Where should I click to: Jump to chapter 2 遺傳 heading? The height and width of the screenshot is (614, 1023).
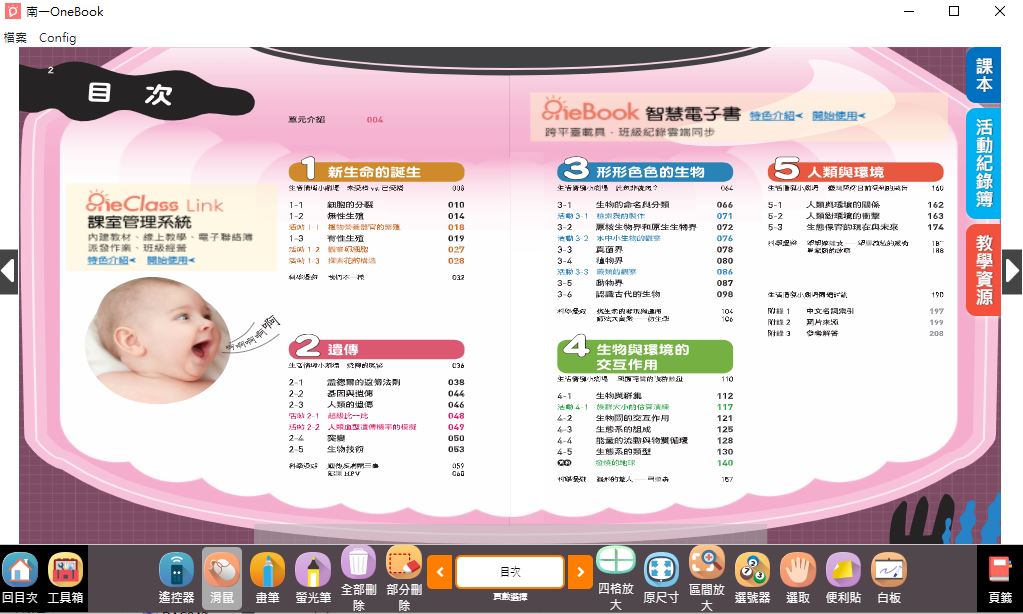pyautogui.click(x=376, y=348)
